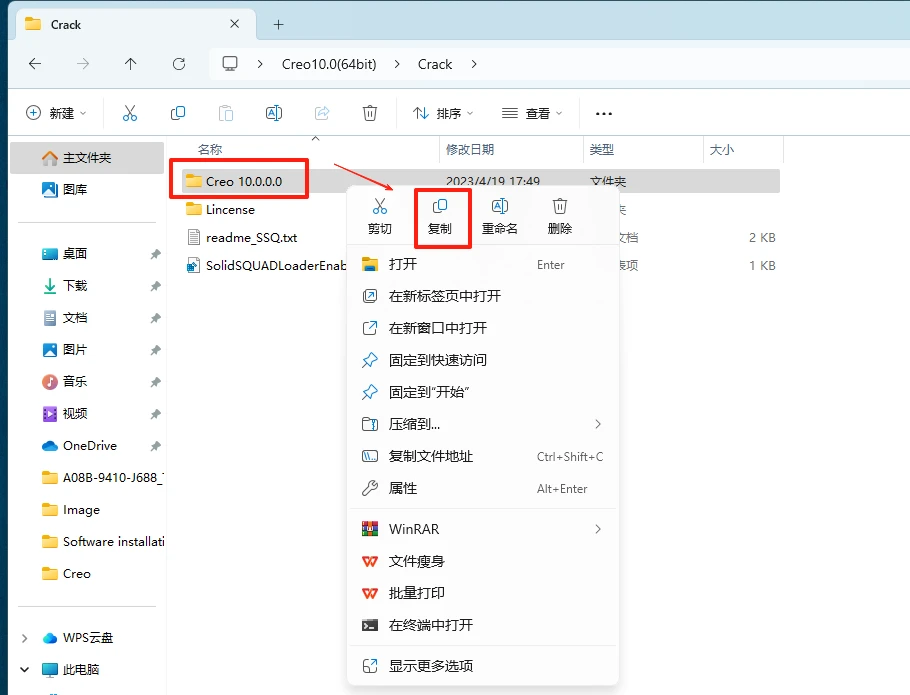Viewport: 910px width, 695px height.
Task: Choose 复制 from the context menu
Action: pos(442,215)
